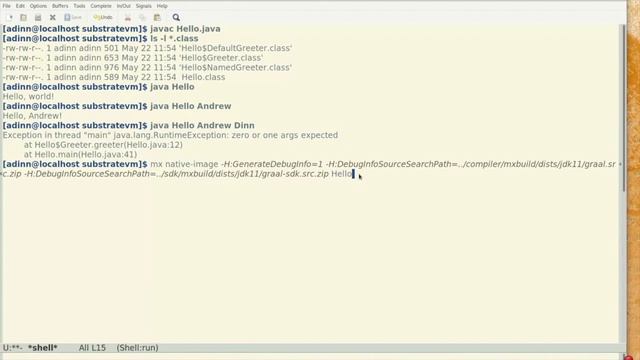Click 'Hello$Greeter.class' file name
640x360 pixels.
pyautogui.click(x=221, y=58)
